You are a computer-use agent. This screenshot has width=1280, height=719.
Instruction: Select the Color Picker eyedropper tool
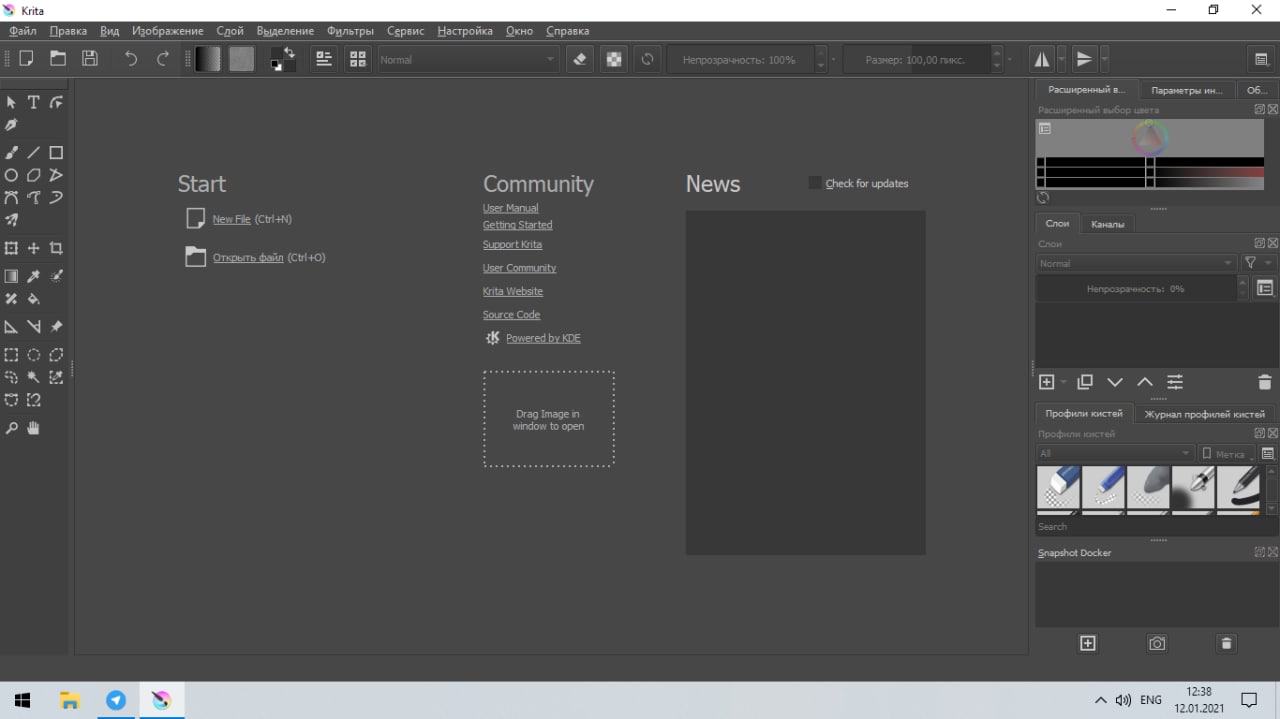coord(33,276)
